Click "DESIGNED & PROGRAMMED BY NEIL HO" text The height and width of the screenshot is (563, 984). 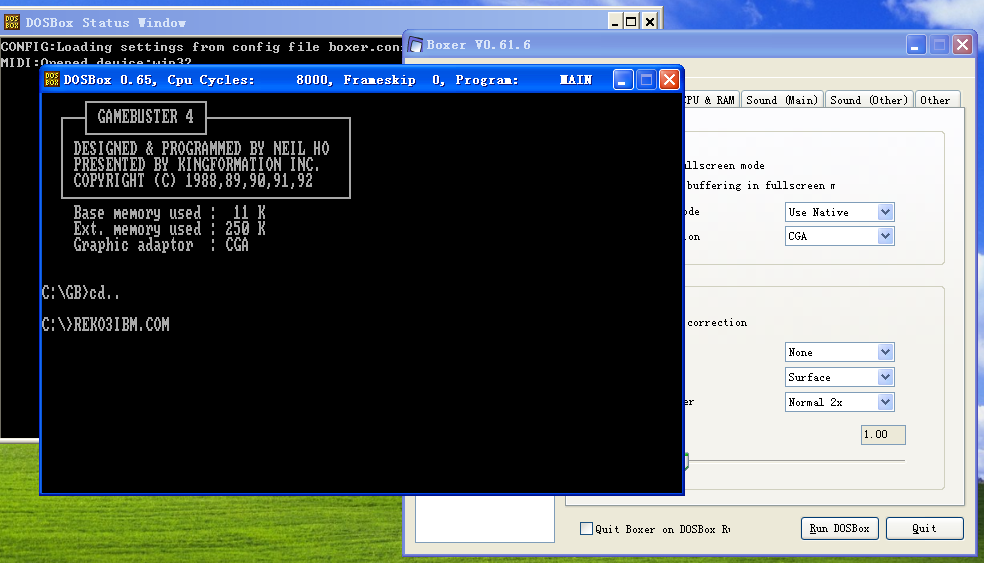click(x=201, y=149)
